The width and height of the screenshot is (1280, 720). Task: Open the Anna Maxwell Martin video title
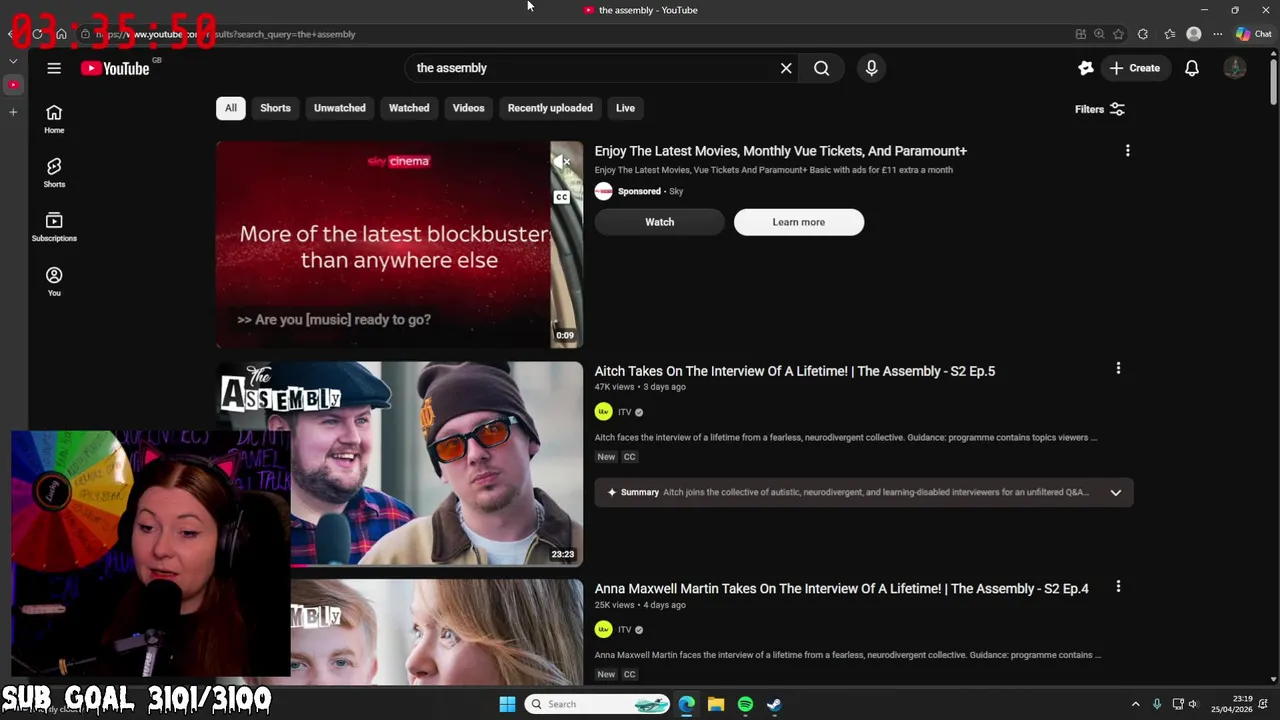click(842, 589)
